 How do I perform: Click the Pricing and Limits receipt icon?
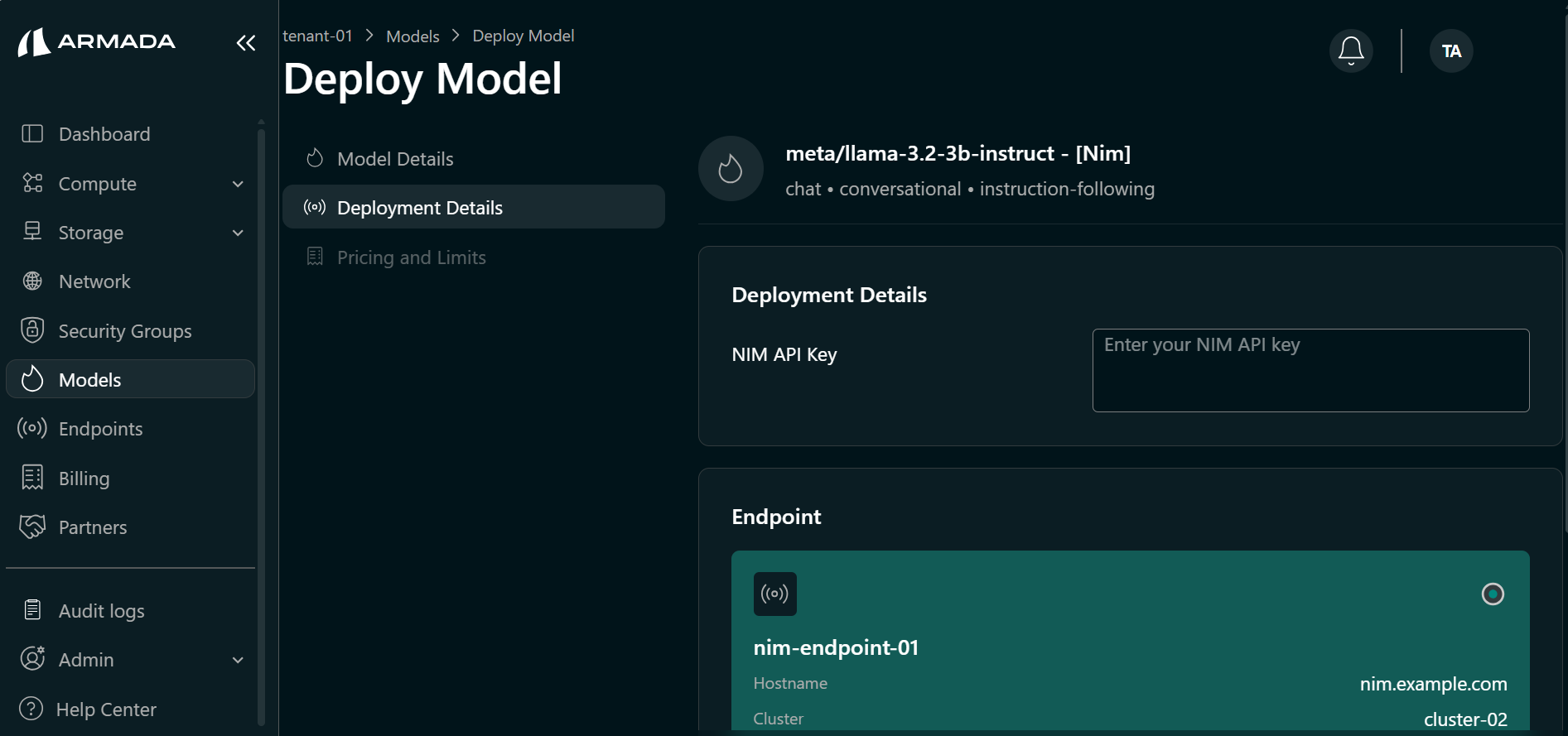point(315,257)
